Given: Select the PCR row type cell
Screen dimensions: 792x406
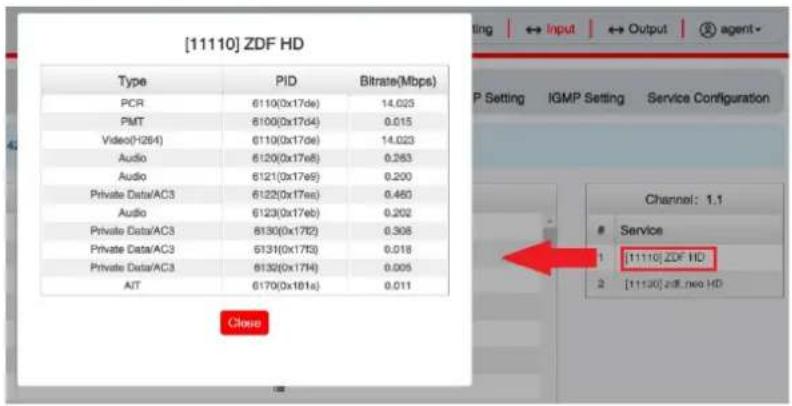Looking at the screenshot, I should (132, 103).
